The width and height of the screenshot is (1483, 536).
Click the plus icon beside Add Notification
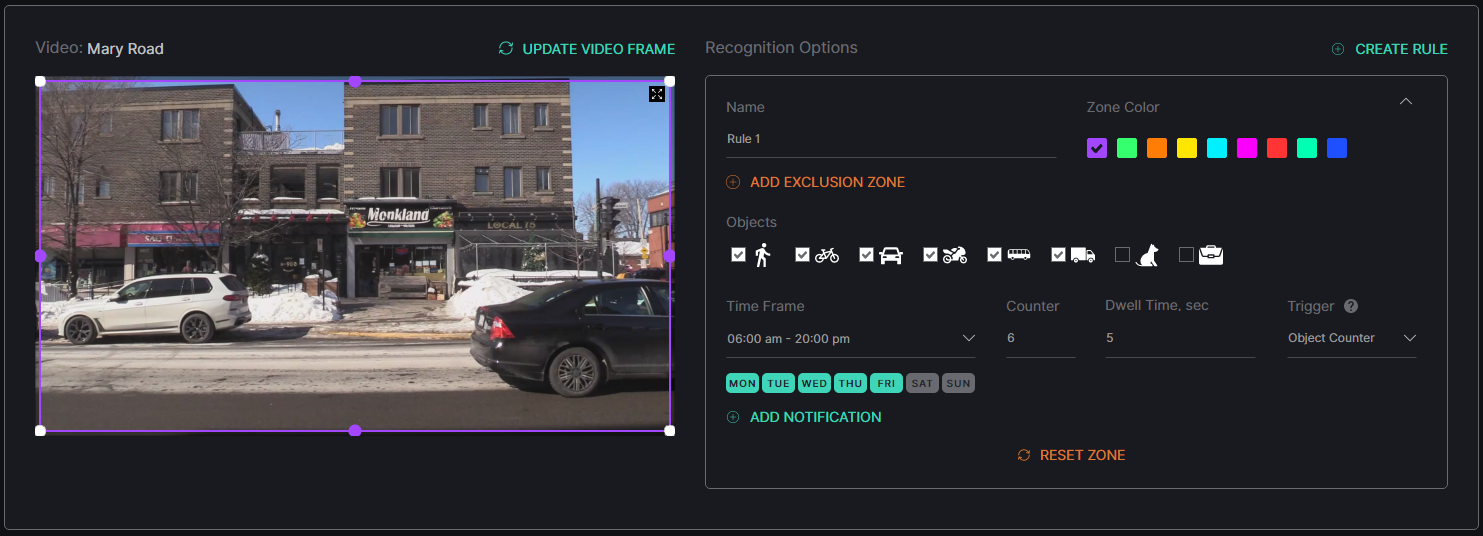coord(733,417)
